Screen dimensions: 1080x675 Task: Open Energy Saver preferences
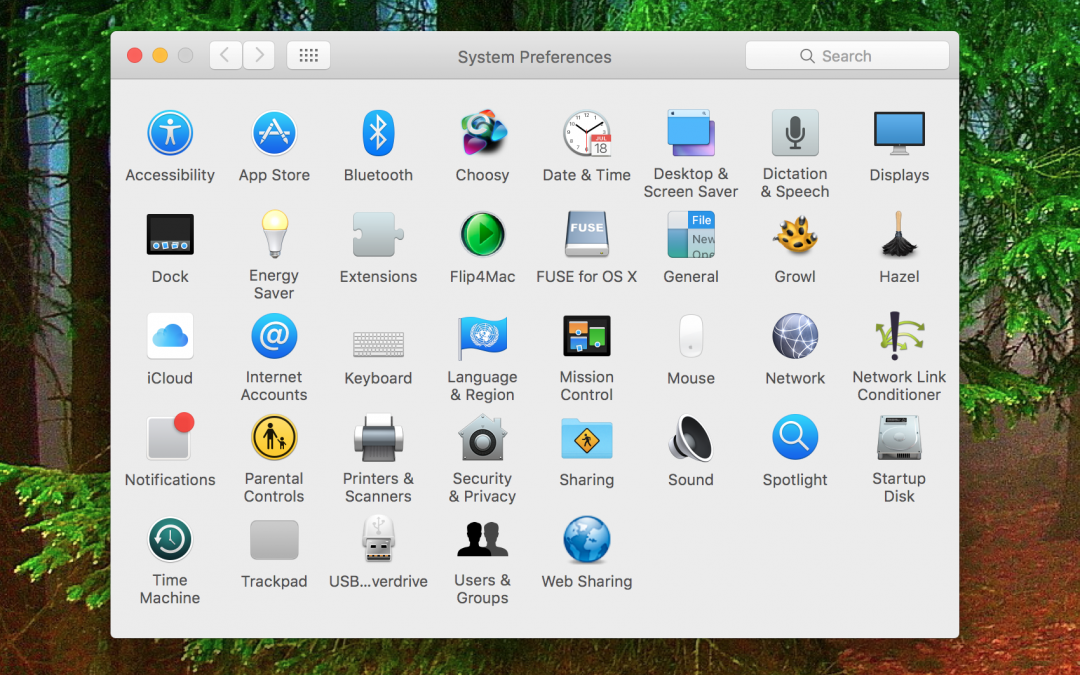[274, 234]
